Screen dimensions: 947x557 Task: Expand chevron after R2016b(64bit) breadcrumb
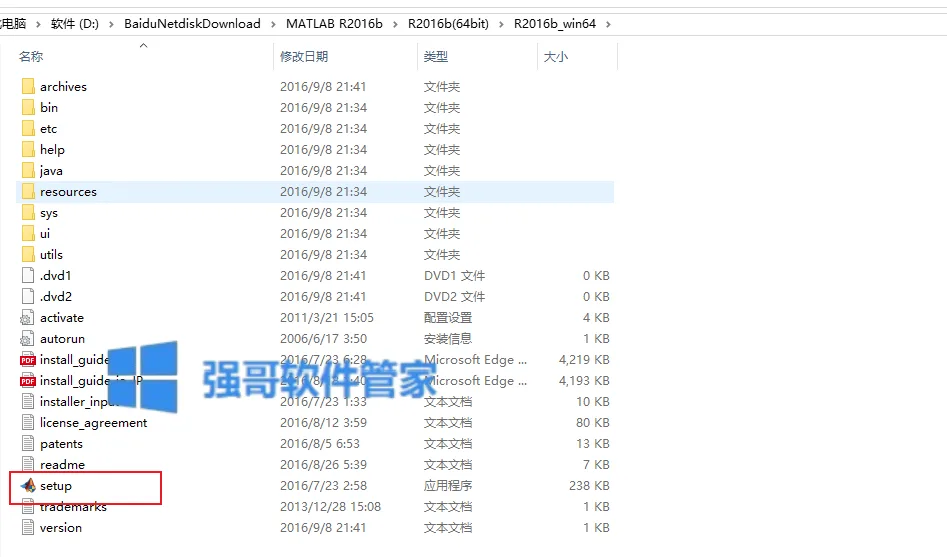[501, 24]
